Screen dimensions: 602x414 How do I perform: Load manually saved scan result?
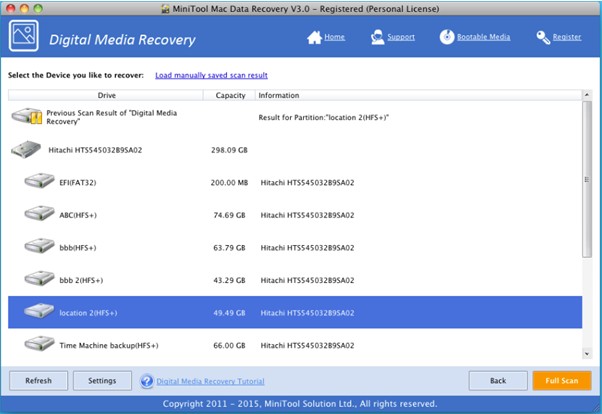(x=212, y=75)
